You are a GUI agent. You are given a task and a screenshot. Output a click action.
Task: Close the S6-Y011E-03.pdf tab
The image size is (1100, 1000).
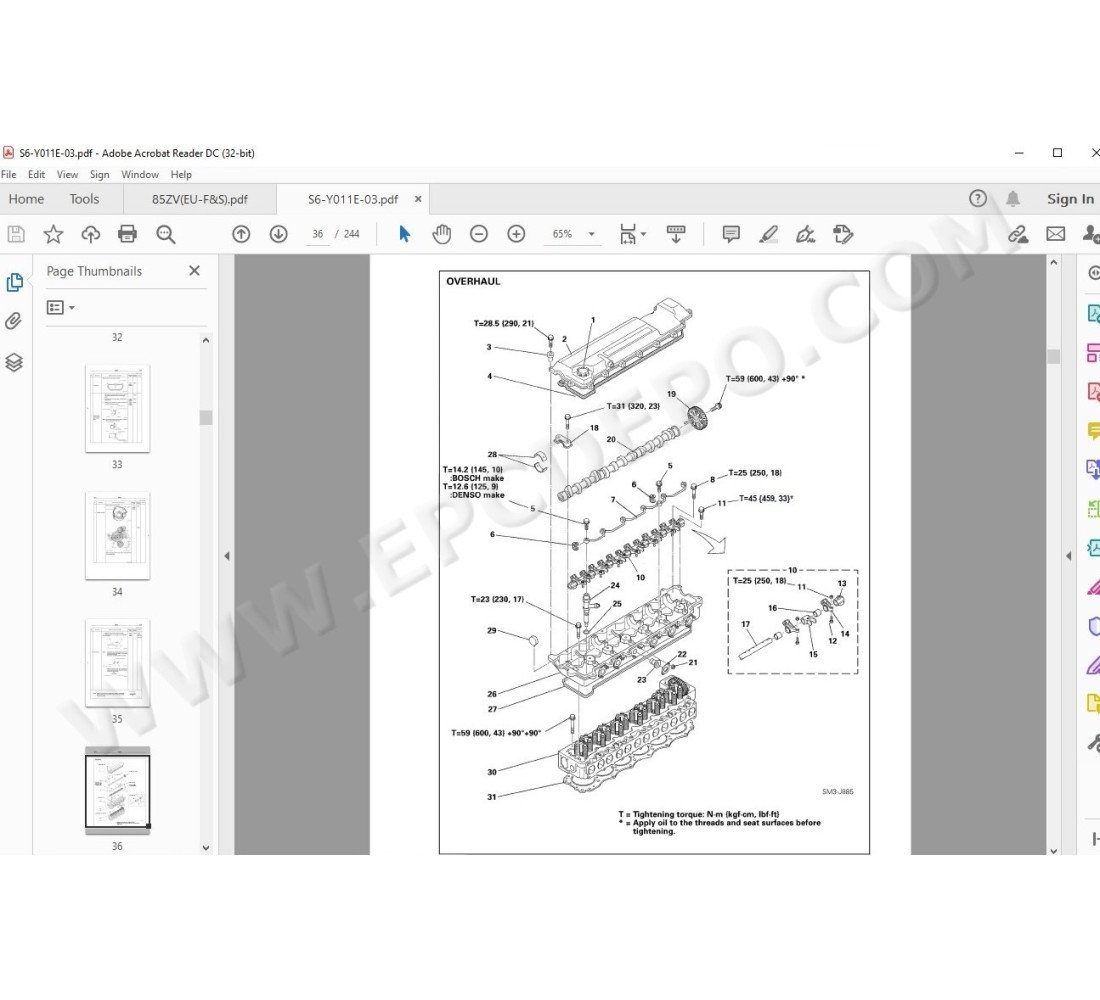coord(418,199)
